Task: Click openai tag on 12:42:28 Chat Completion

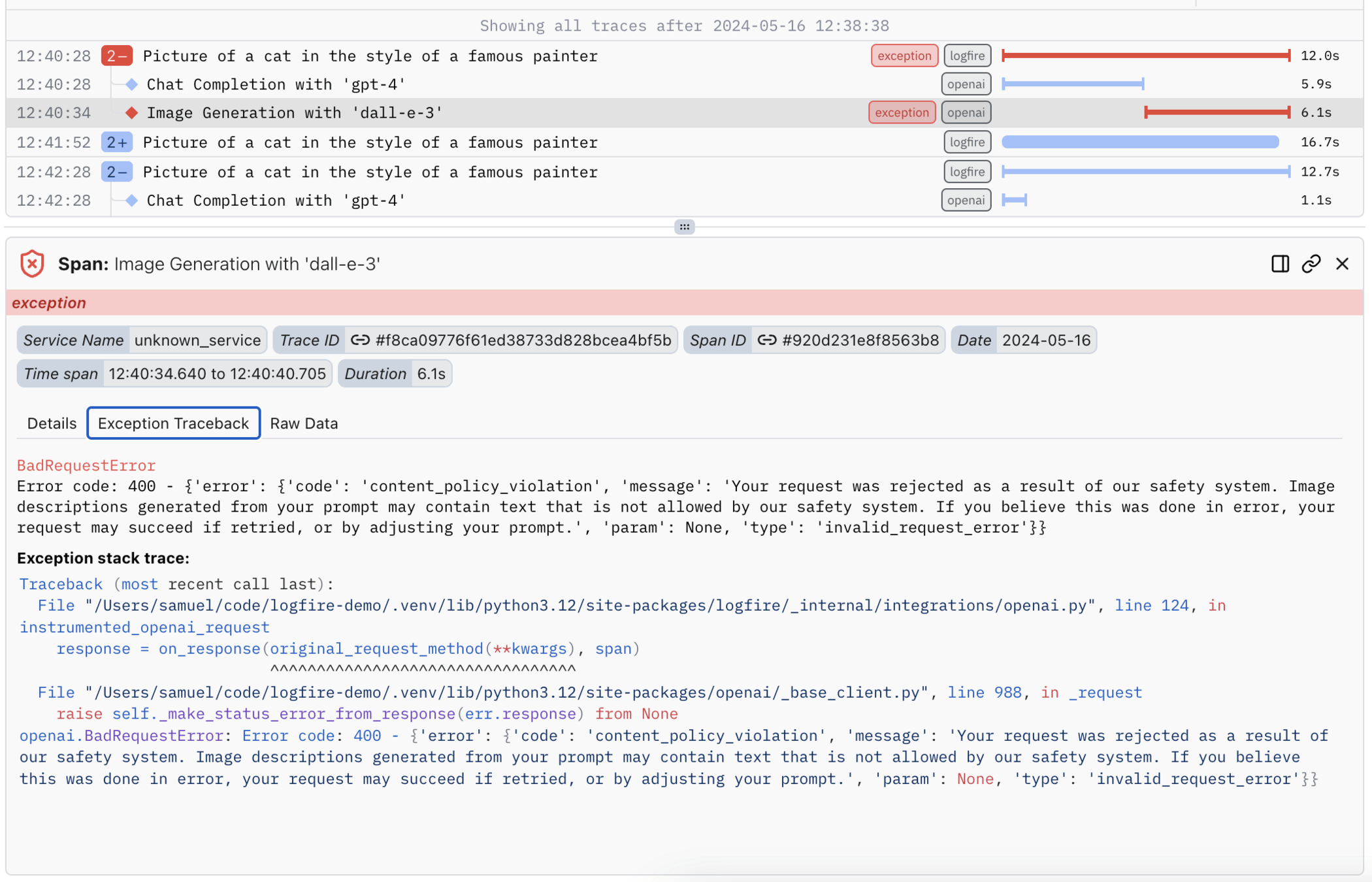Action: pos(966,201)
